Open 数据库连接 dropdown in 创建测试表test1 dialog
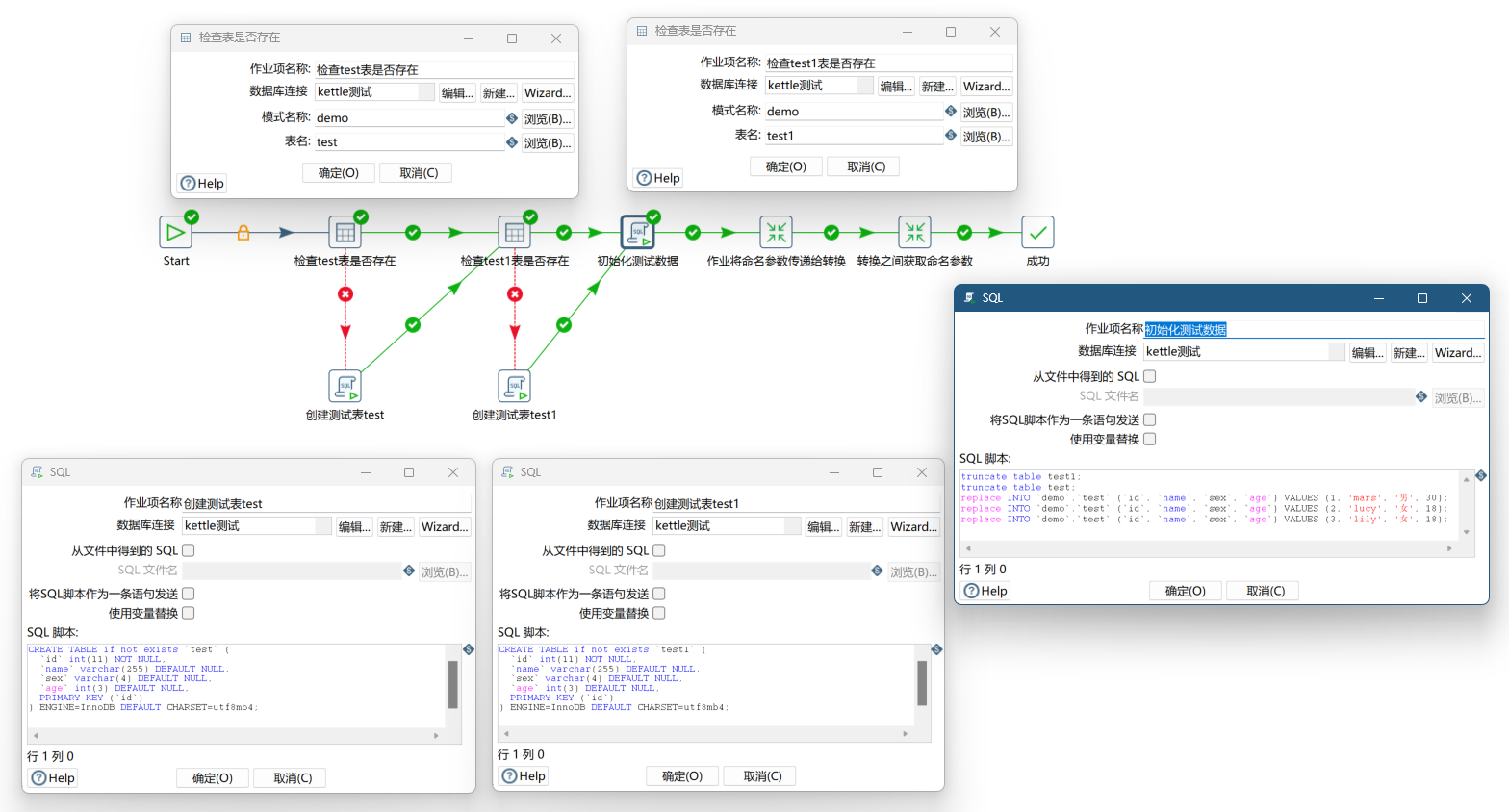 [792, 526]
